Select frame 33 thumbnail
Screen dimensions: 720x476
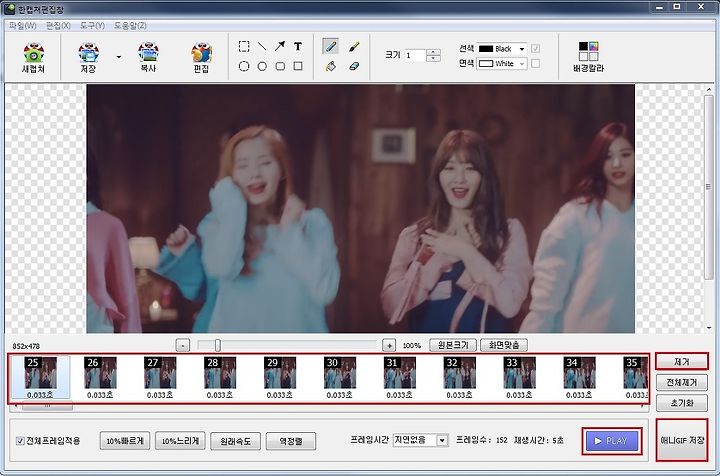519,377
